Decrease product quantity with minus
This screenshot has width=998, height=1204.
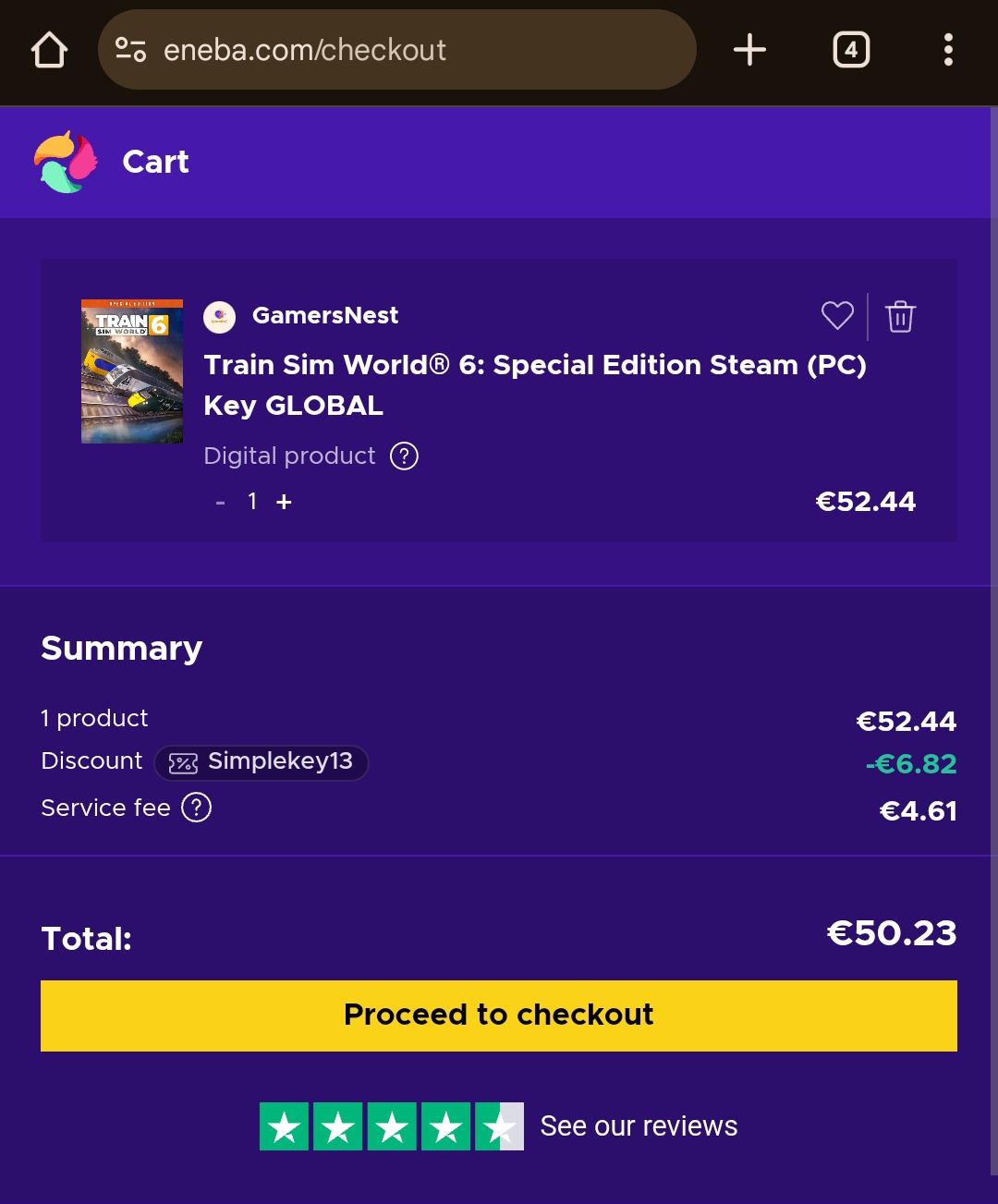(x=220, y=502)
